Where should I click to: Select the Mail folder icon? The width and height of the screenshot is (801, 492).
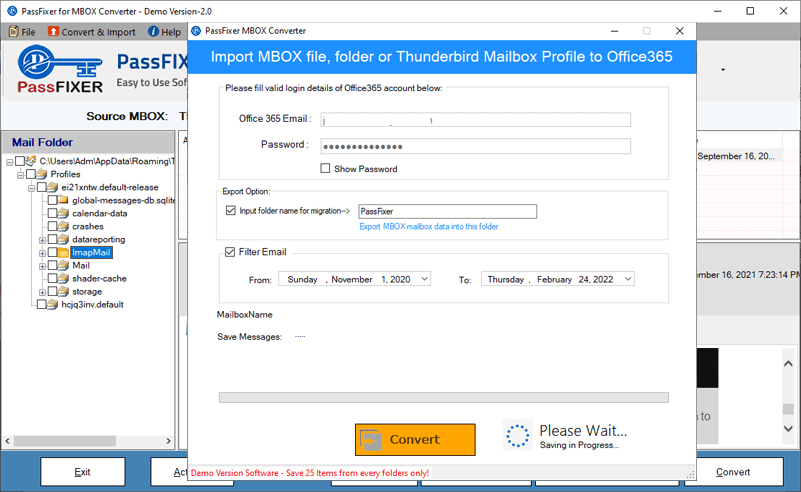63,266
